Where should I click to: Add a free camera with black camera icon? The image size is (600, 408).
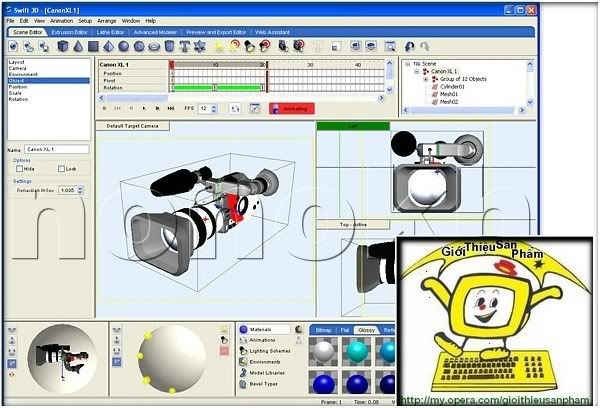283,46
